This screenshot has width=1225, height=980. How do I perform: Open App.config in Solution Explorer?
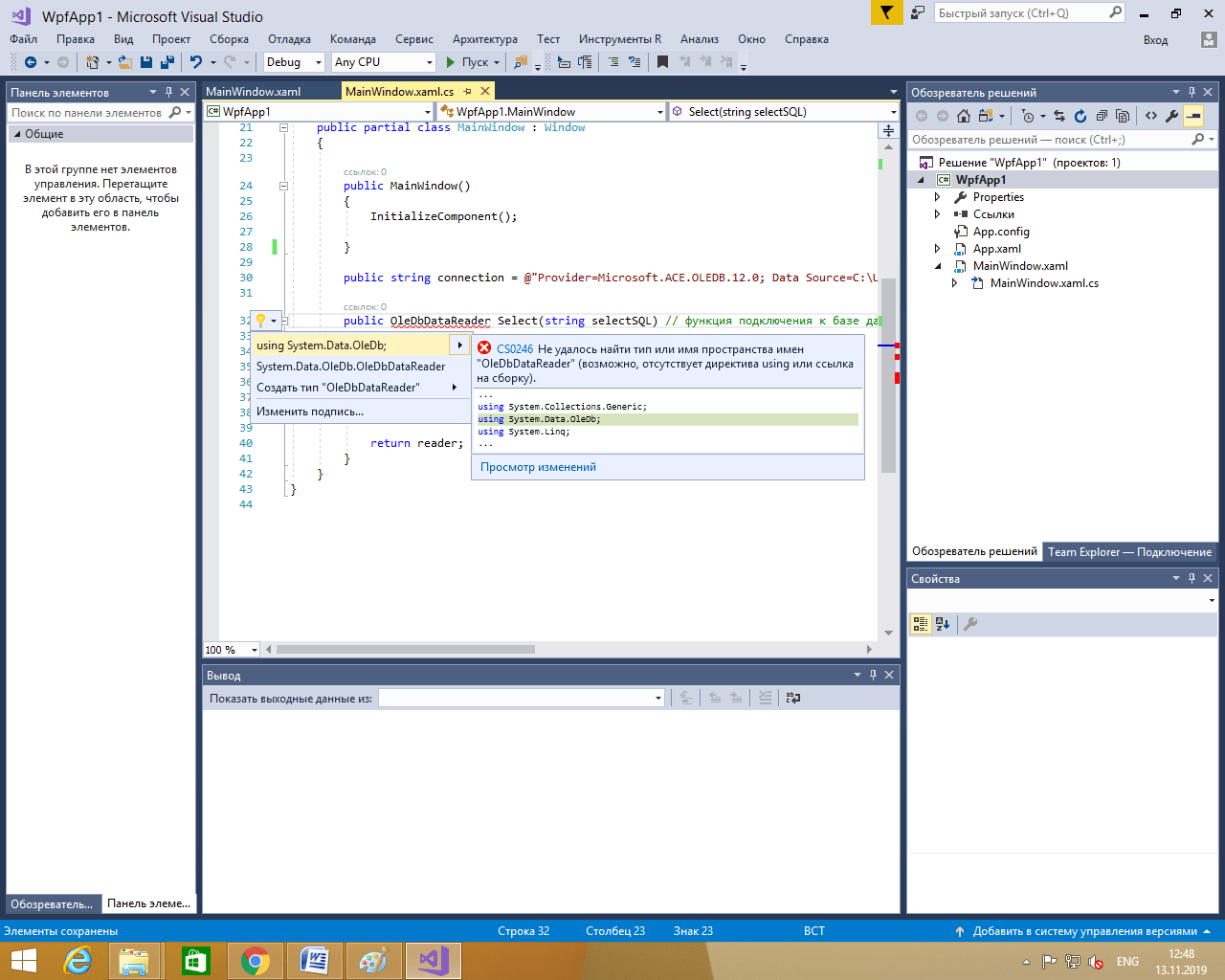pos(1001,232)
